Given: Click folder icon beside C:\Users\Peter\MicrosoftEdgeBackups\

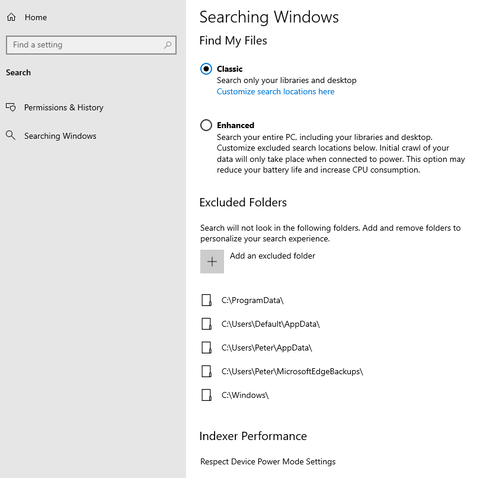Looking at the screenshot, I should (x=206, y=371).
